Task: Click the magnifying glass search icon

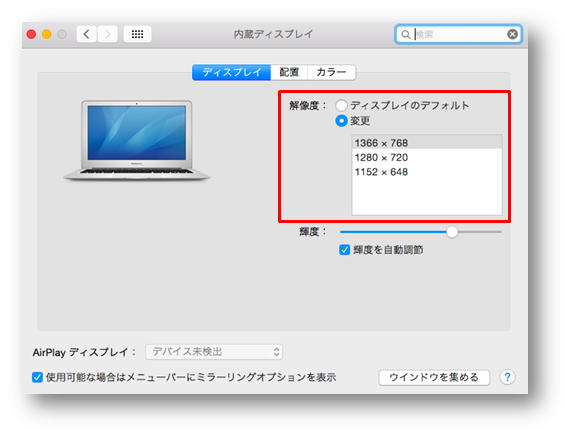Action: click(405, 34)
